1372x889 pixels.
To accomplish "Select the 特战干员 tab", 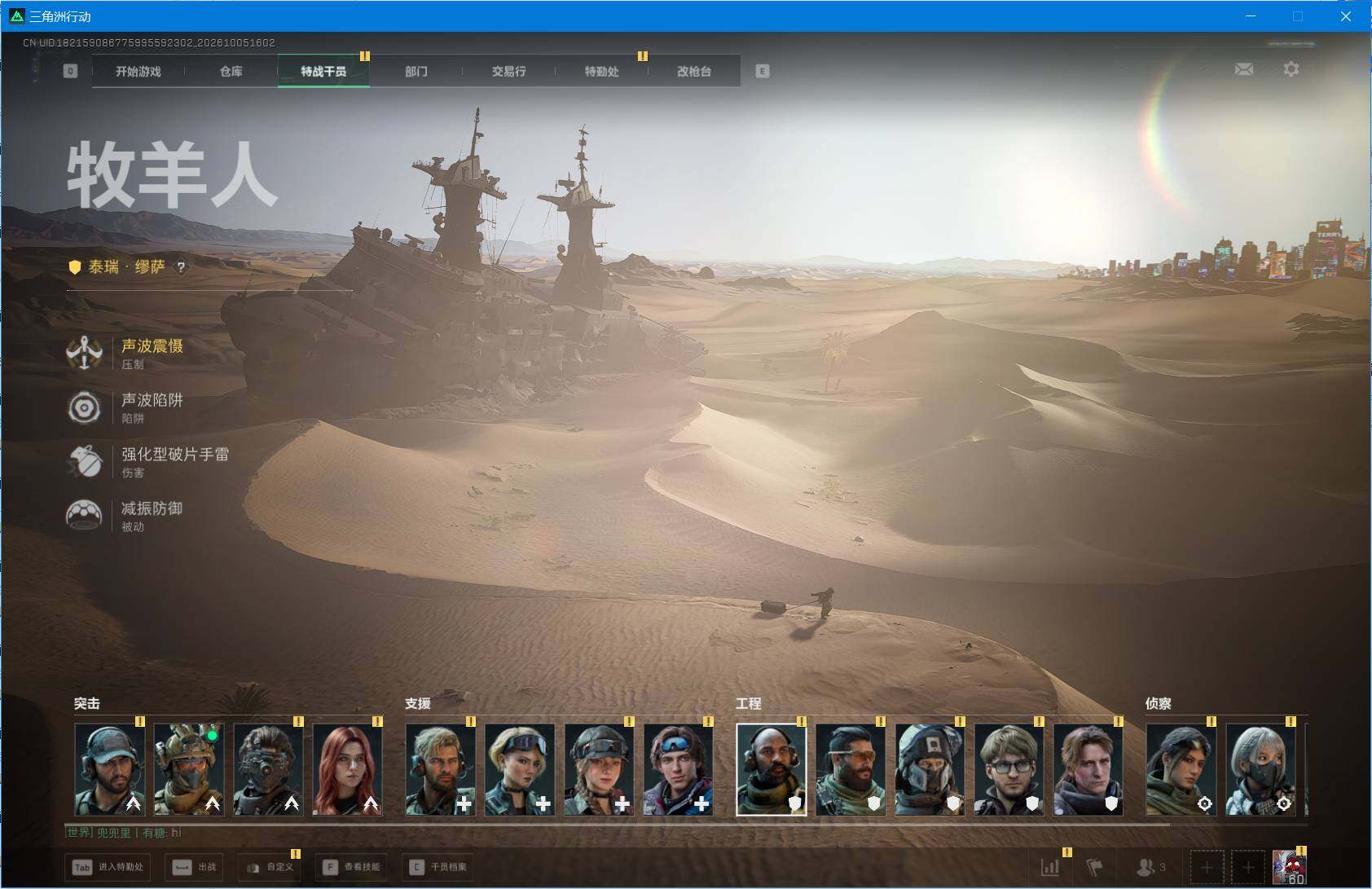I will coord(323,72).
